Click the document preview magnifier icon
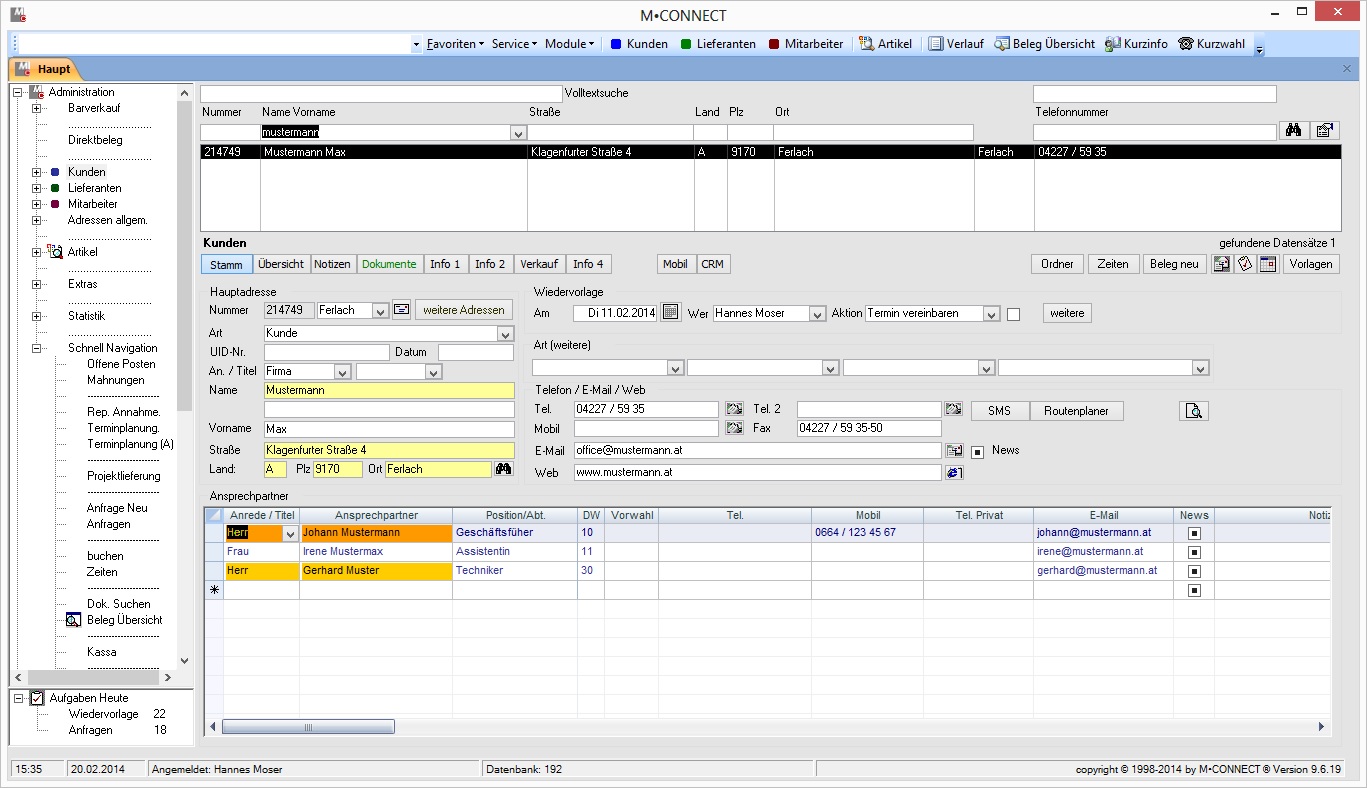The image size is (1367, 788). (1194, 411)
